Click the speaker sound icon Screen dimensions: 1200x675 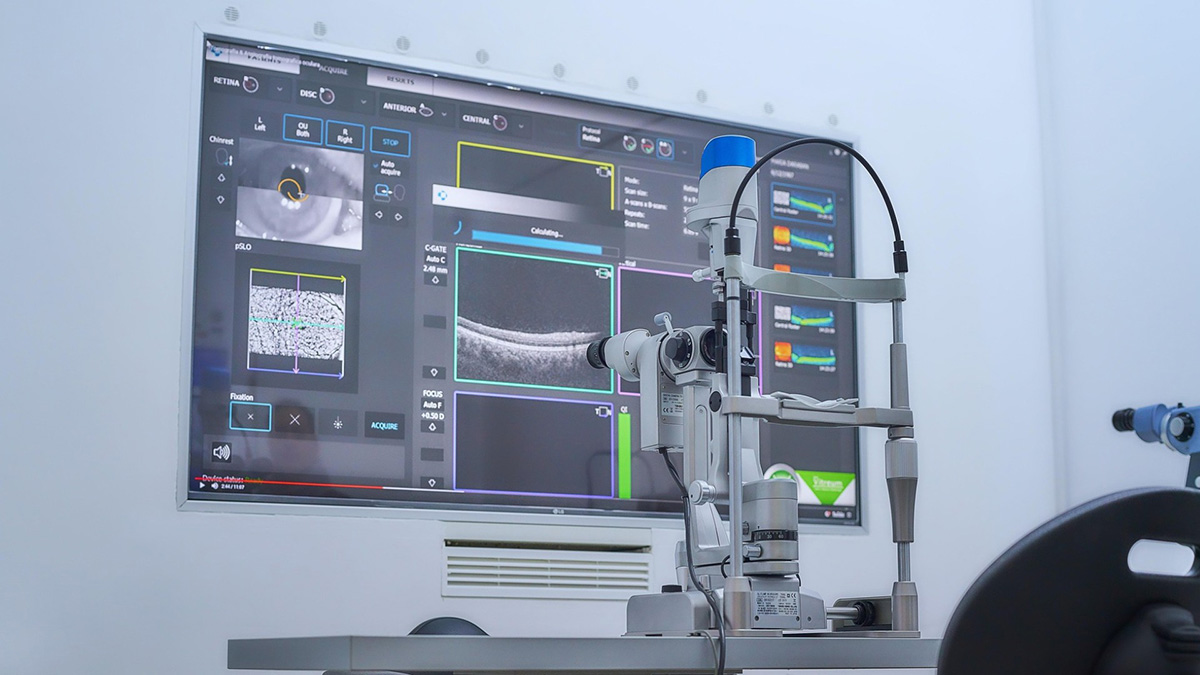(222, 451)
